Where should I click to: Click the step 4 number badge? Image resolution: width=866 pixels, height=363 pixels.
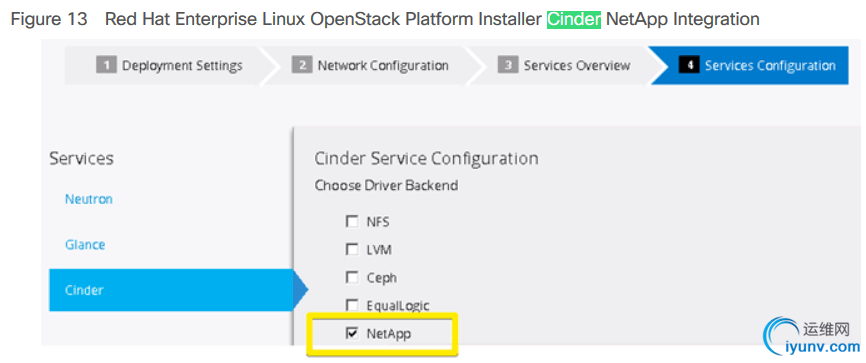689,66
